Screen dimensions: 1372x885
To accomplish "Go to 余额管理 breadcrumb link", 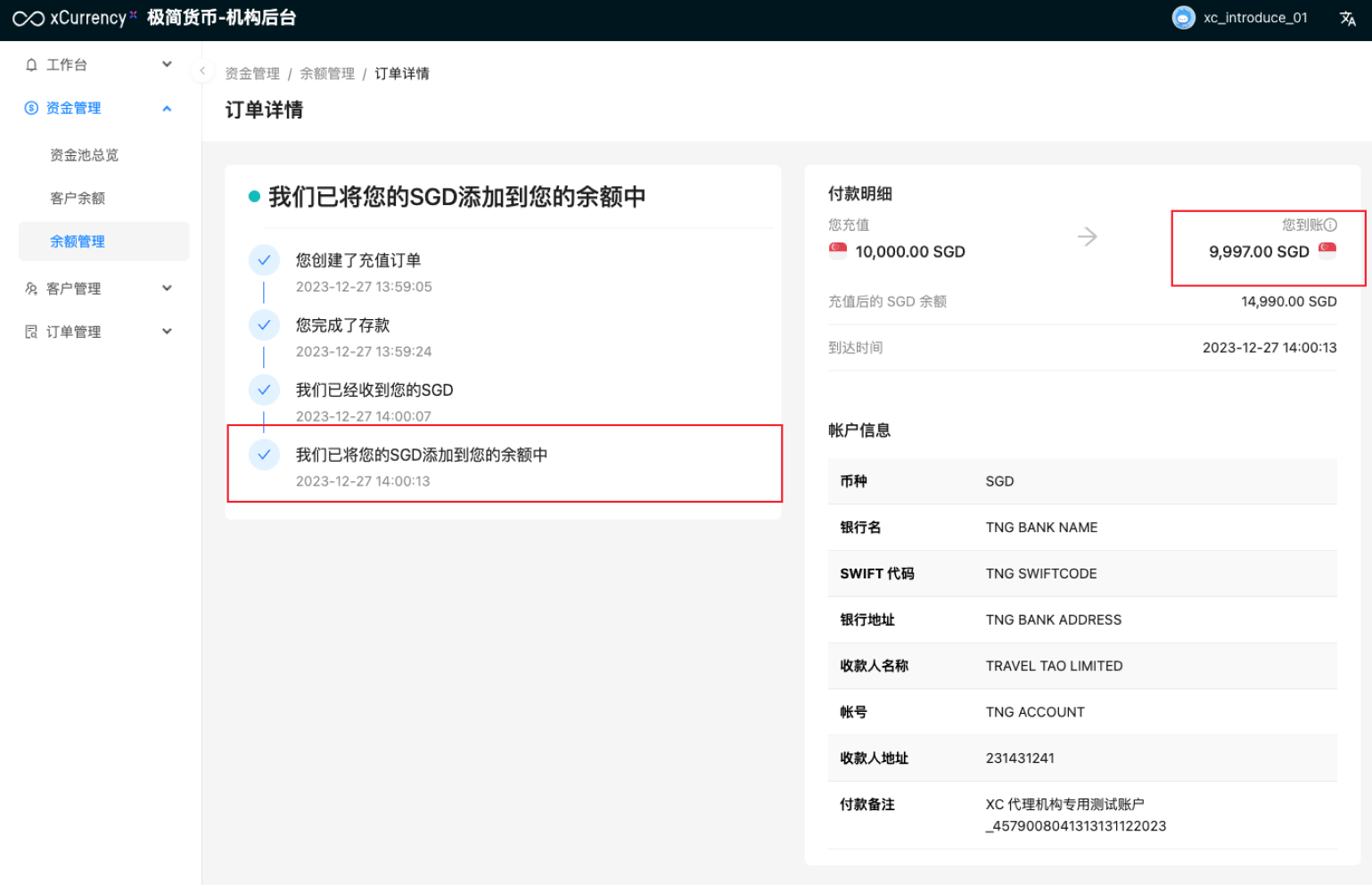I will [x=327, y=73].
